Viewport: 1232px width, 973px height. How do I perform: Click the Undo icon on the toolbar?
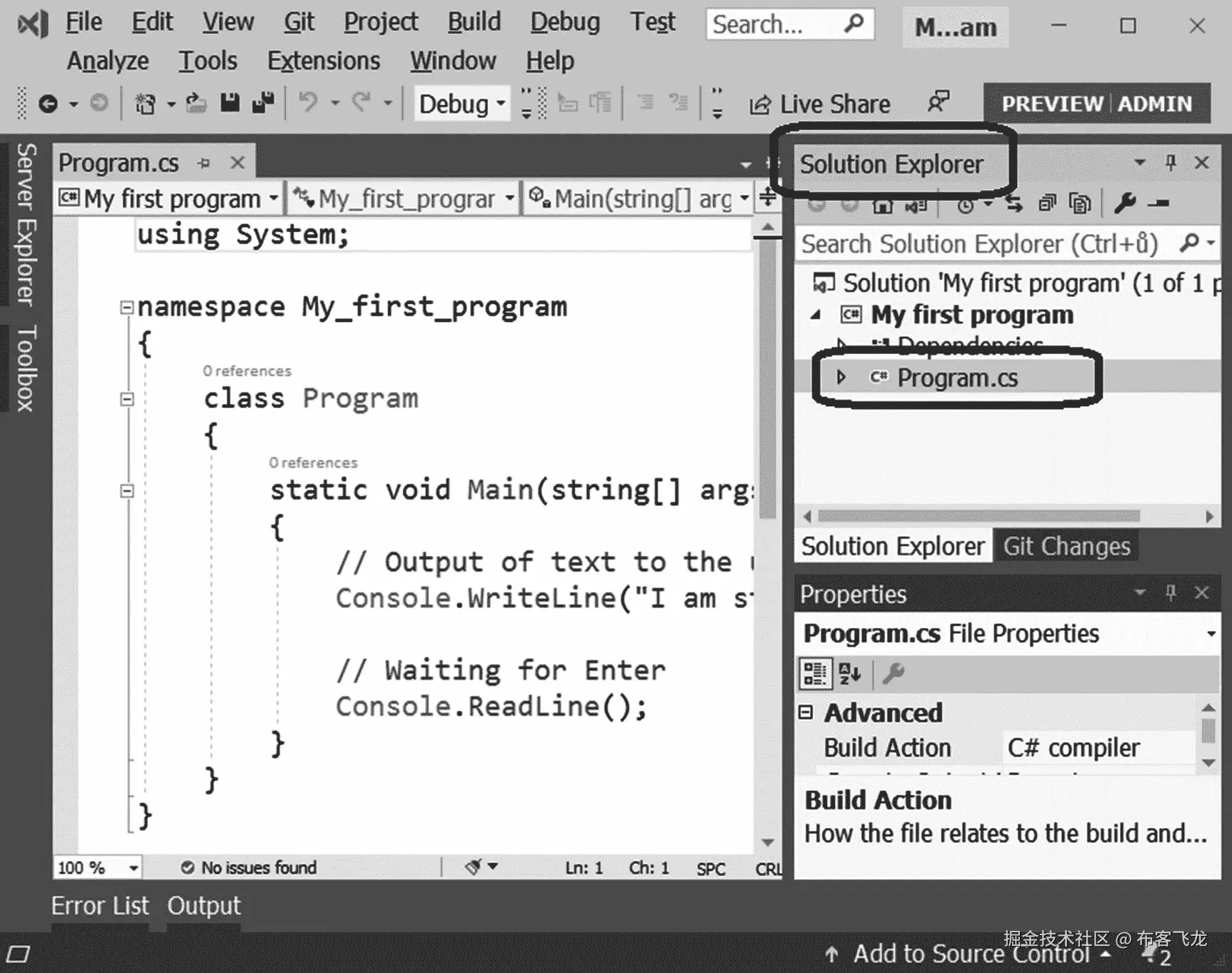310,104
